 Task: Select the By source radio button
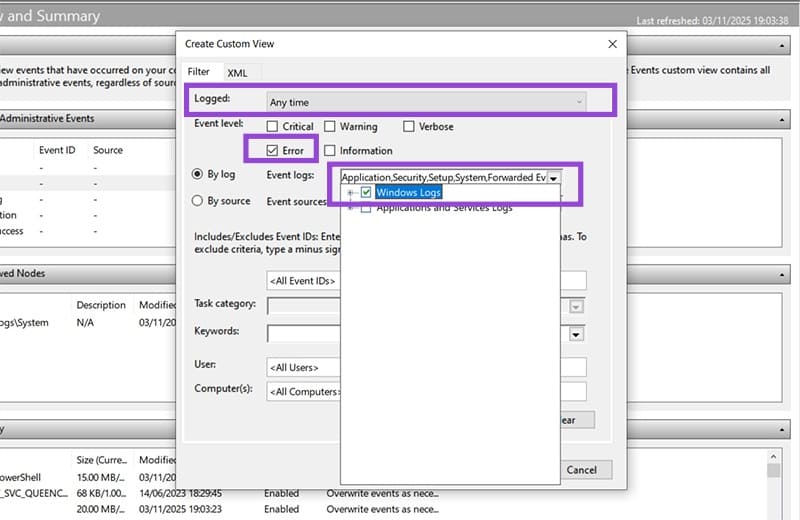click(197, 200)
